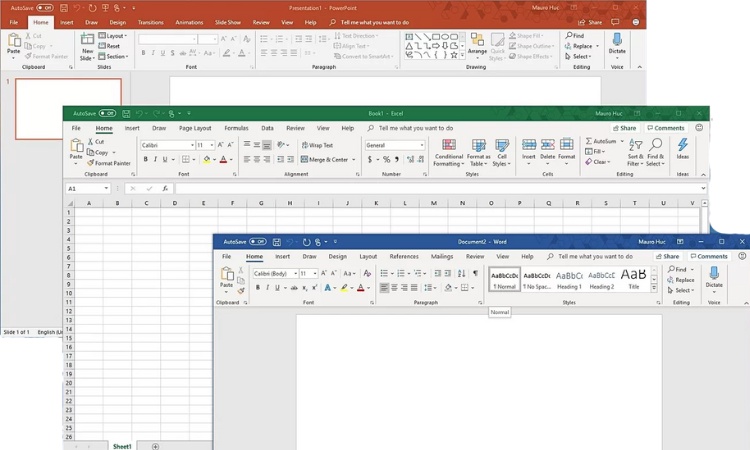Toggle Underline in the Word ribbon

click(x=277, y=287)
